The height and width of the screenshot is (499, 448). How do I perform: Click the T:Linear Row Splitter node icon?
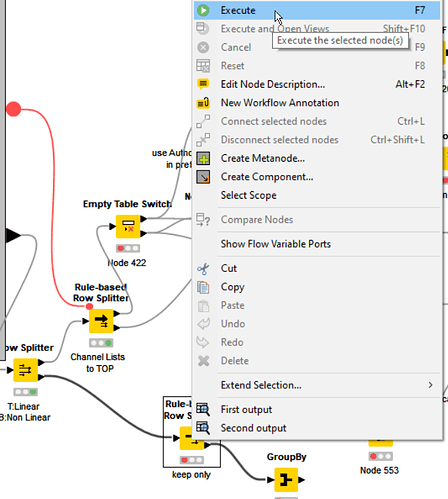point(25,370)
